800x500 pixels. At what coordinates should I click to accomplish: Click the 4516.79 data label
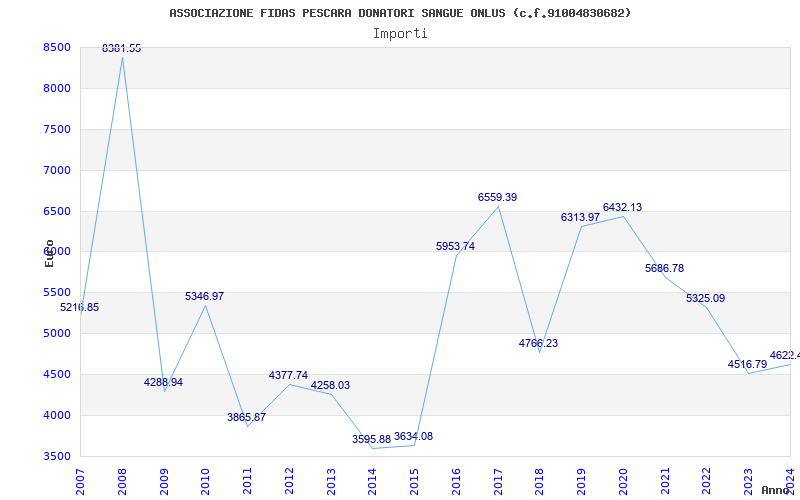coord(747,364)
